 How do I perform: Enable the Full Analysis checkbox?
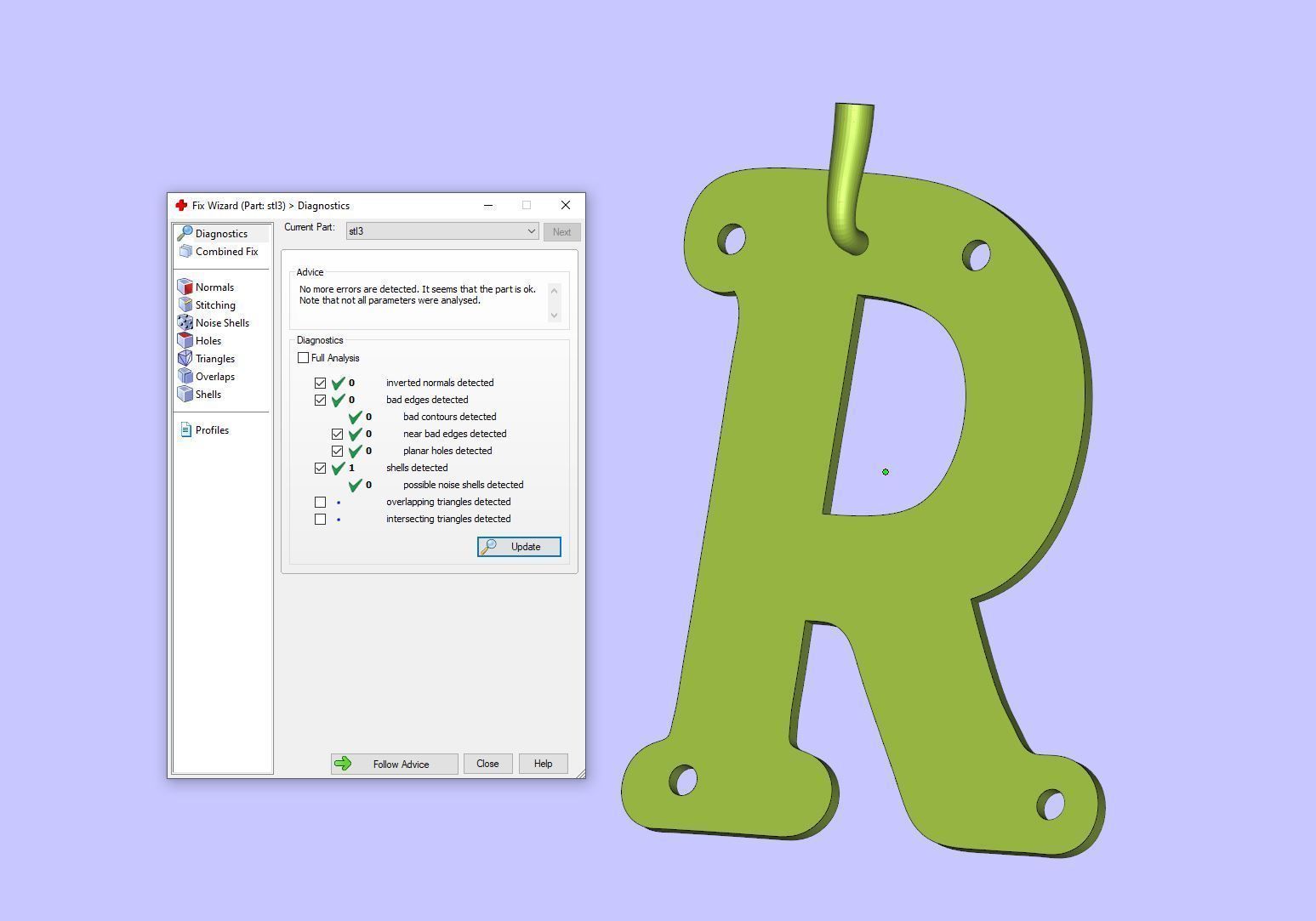(303, 358)
